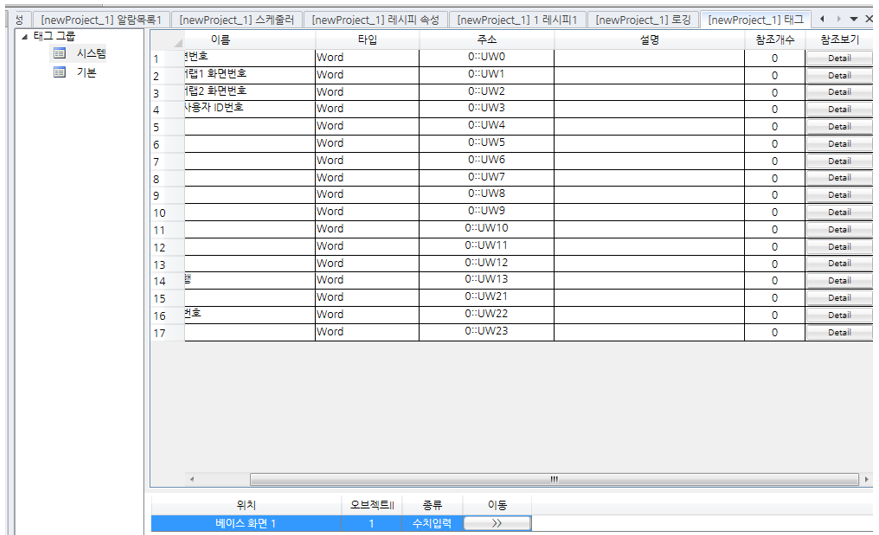Screen dimensions: 879x535
Task: Click the 설명 column header
Action: (649, 40)
